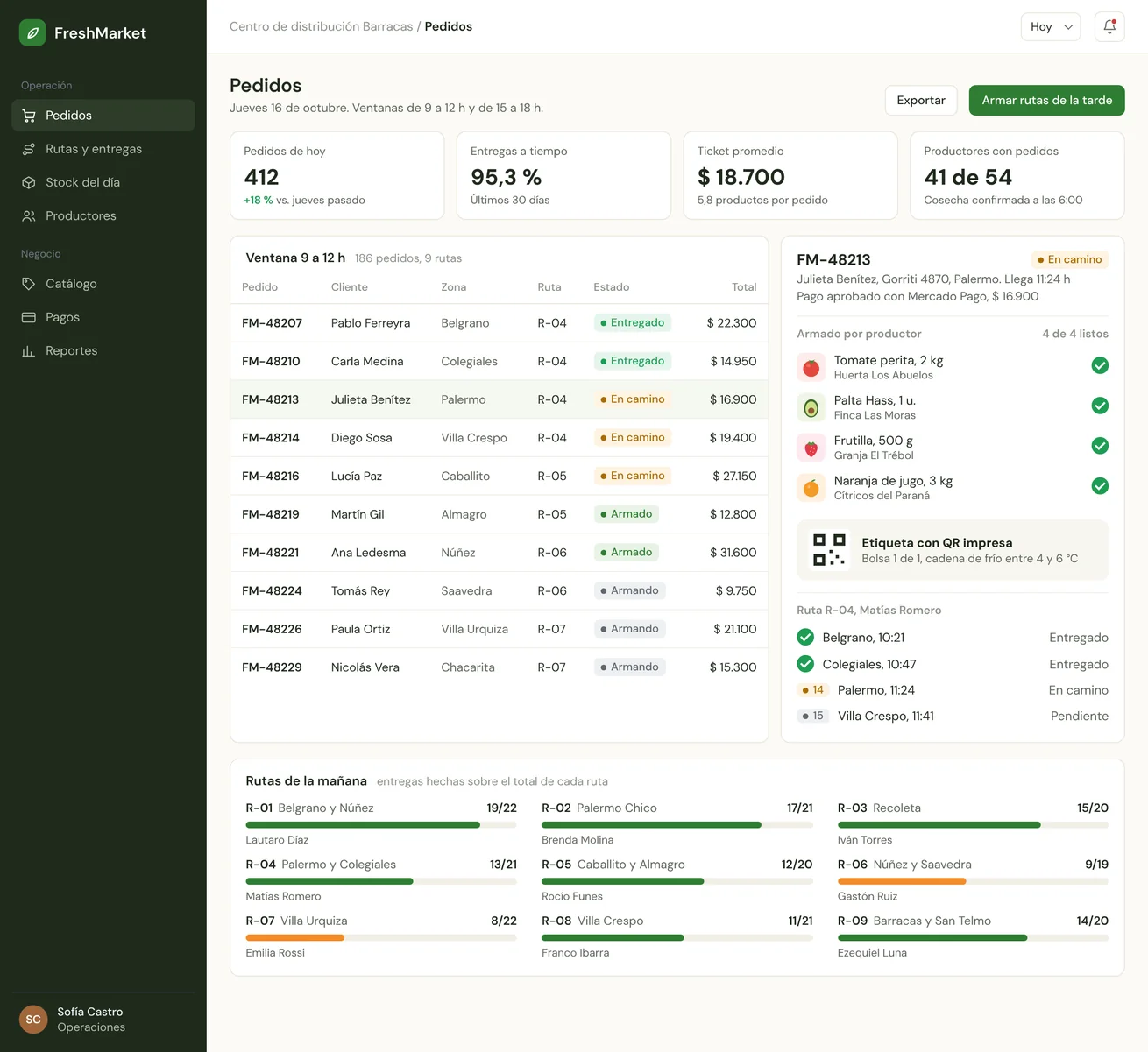Click the orange icon for Naranja de jugo
The image size is (1148, 1052).
tap(811, 488)
